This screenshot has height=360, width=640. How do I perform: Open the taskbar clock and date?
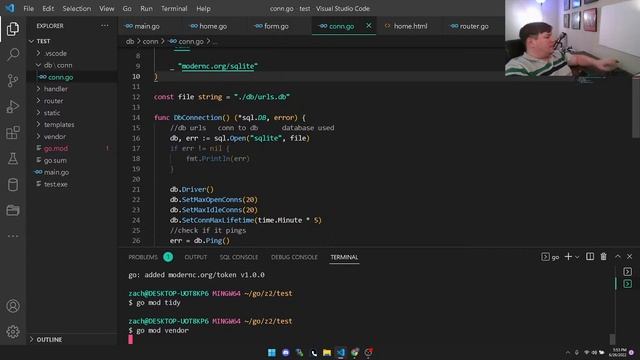618,352
